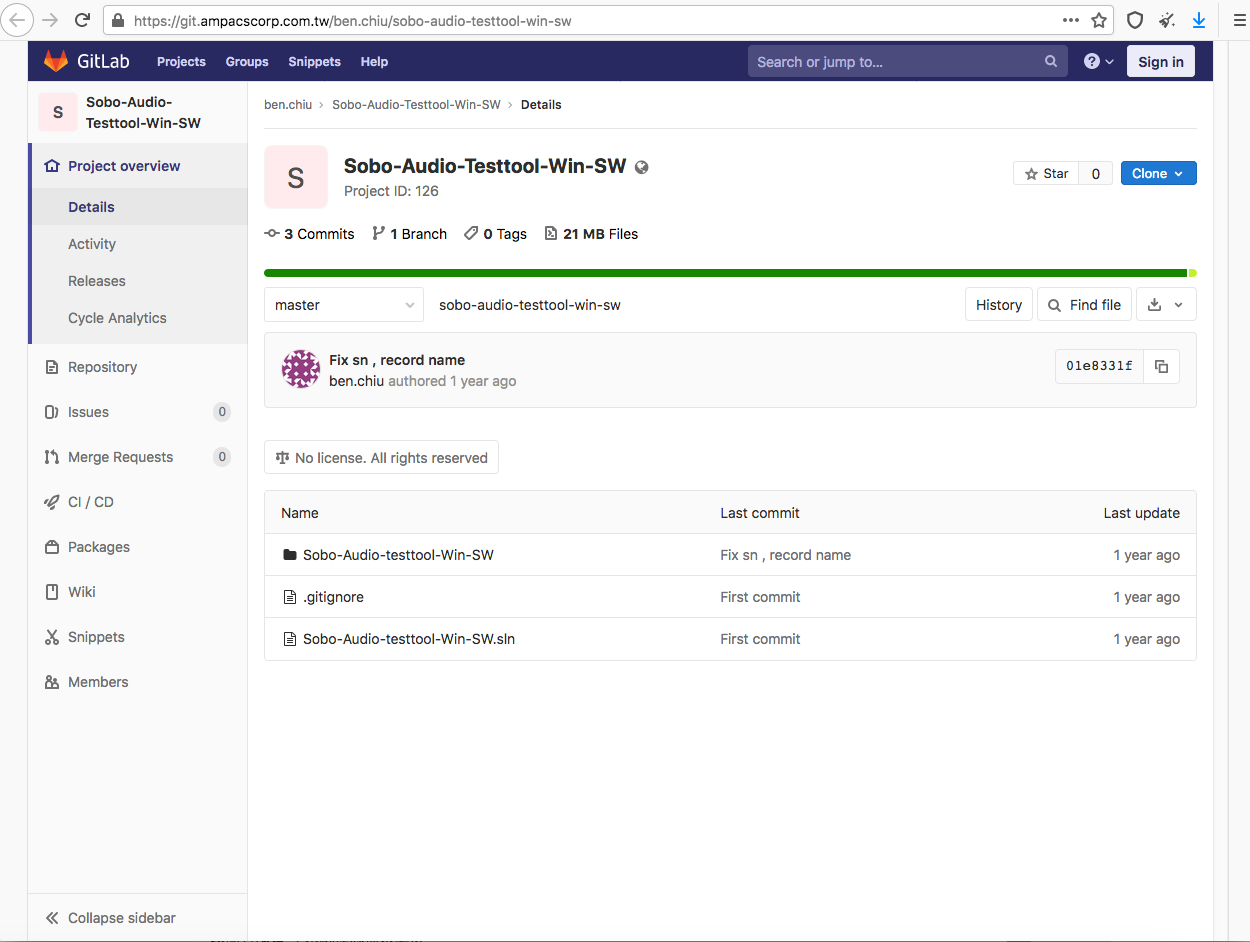Click the ben.chiu breadcrumb link
Viewport: 1250px width, 942px height.
point(287,105)
